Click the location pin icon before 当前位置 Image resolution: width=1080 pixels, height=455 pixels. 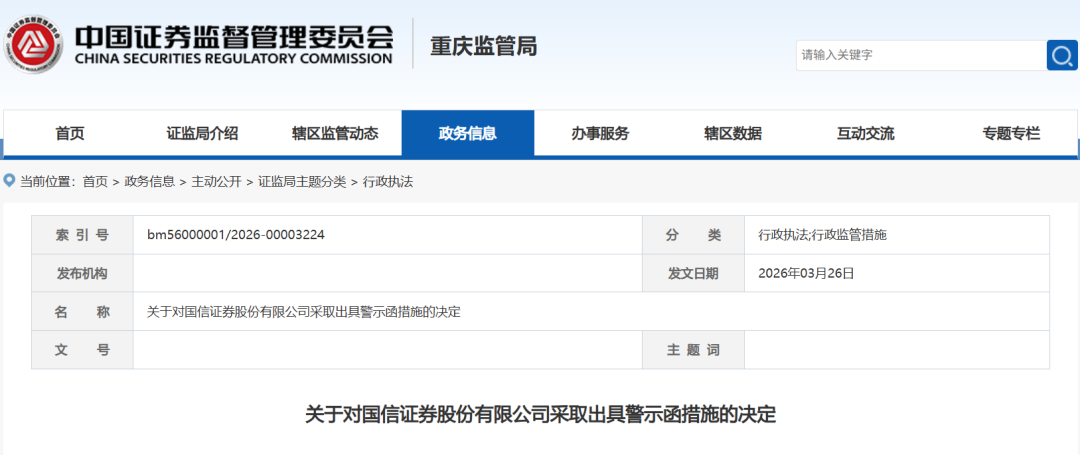click(x=10, y=181)
